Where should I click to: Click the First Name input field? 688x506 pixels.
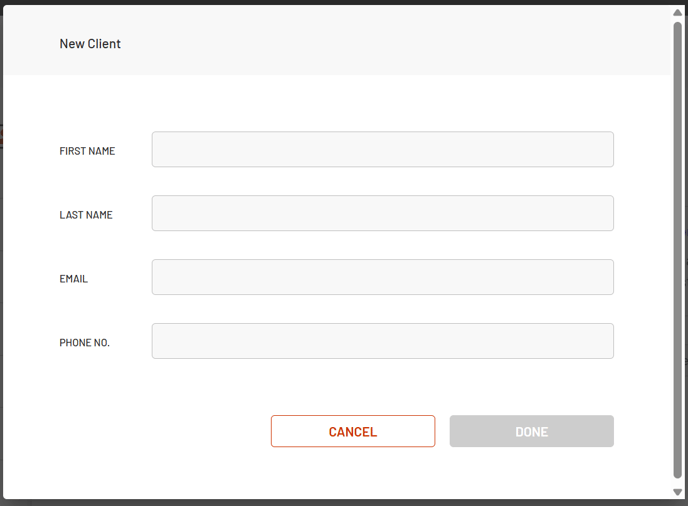(x=382, y=150)
